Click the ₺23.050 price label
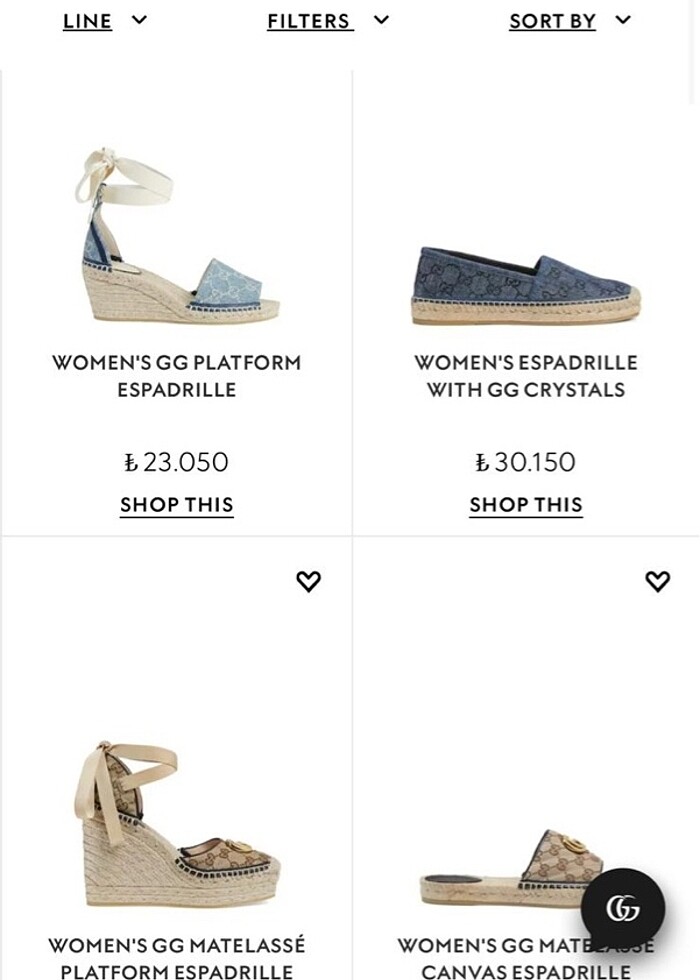 (176, 462)
